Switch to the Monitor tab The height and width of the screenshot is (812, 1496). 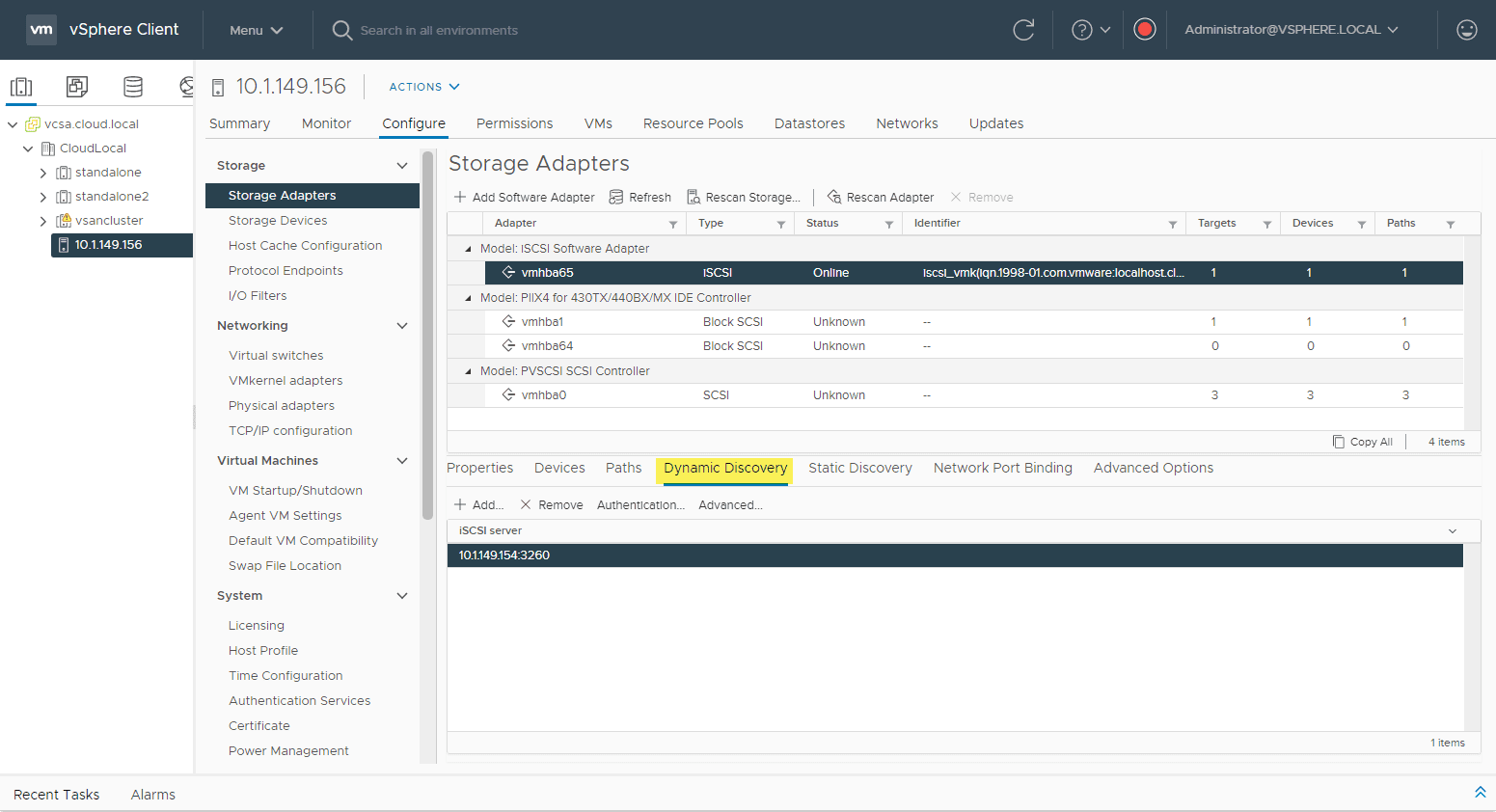pyautogui.click(x=326, y=123)
